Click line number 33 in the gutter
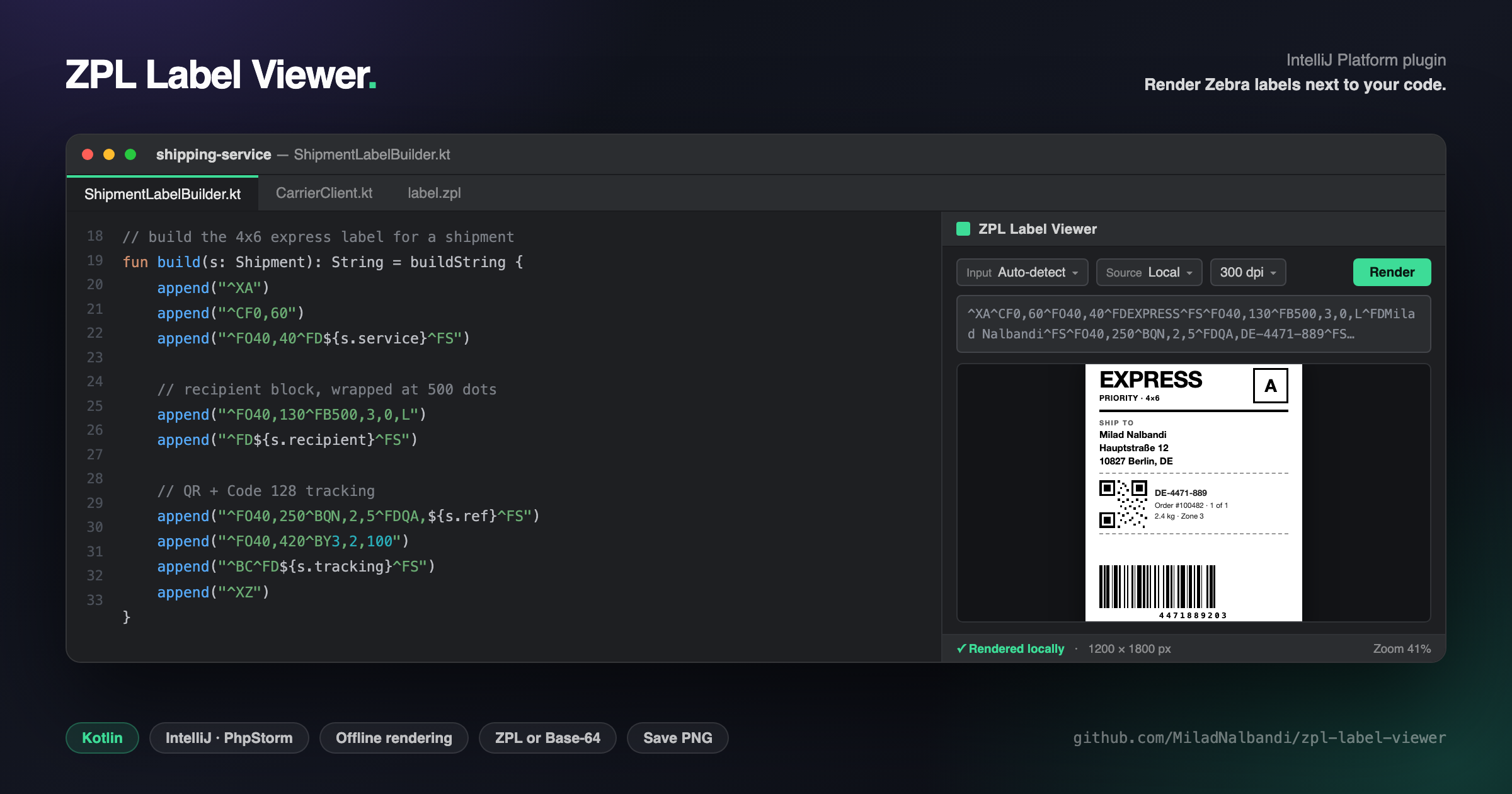Viewport: 1512px width, 794px height. pos(95,600)
